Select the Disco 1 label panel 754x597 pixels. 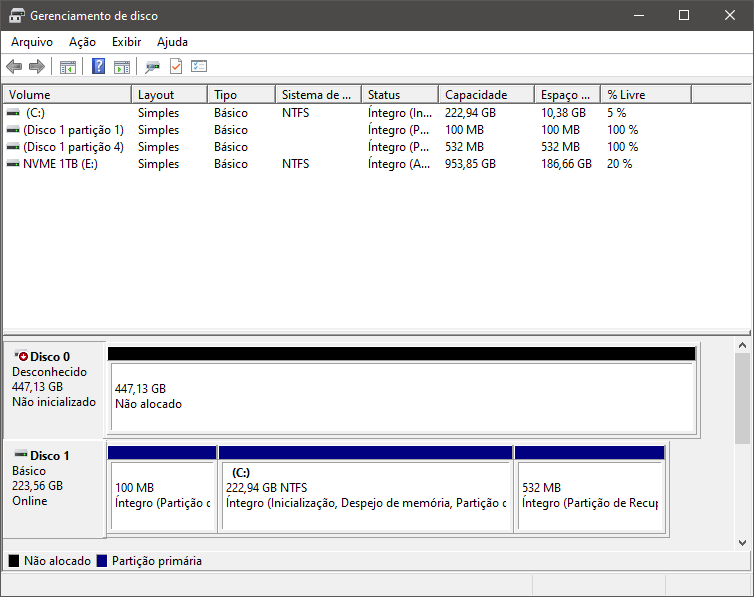(x=54, y=488)
